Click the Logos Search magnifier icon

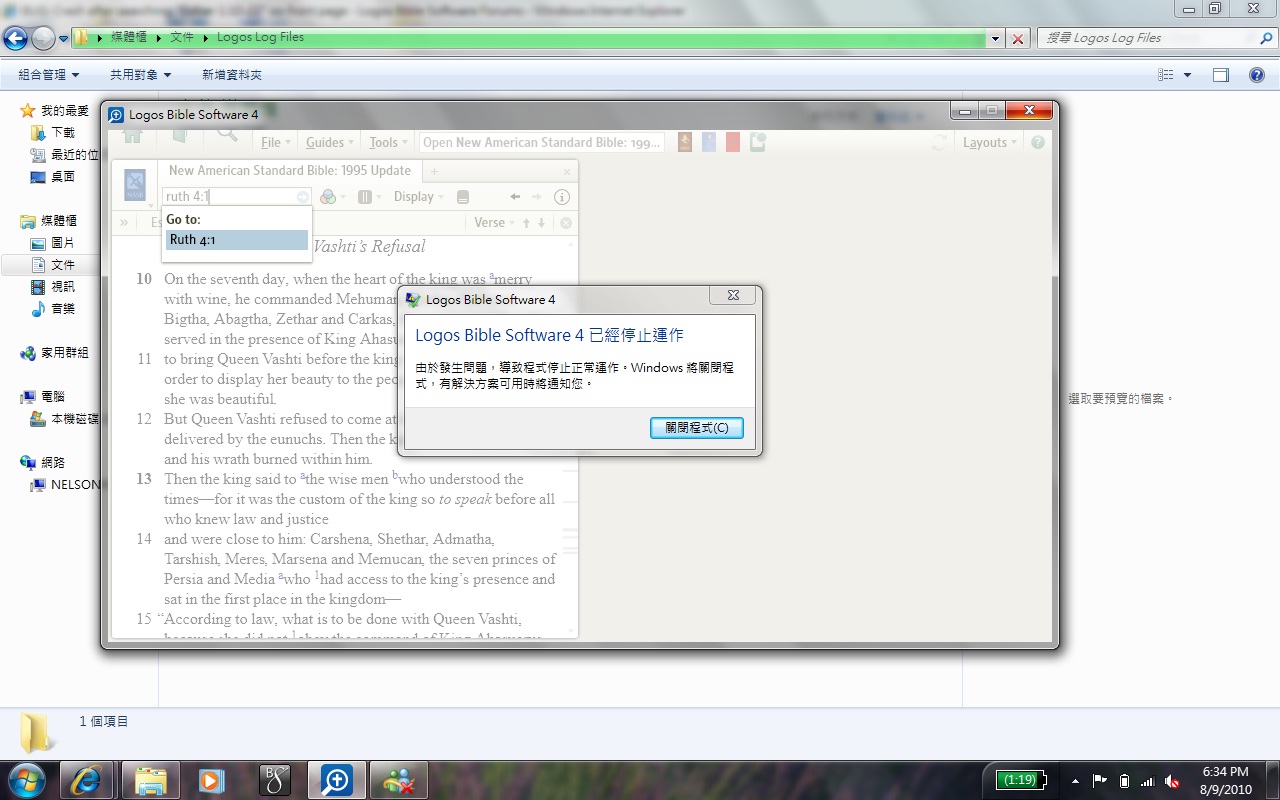[x=228, y=136]
